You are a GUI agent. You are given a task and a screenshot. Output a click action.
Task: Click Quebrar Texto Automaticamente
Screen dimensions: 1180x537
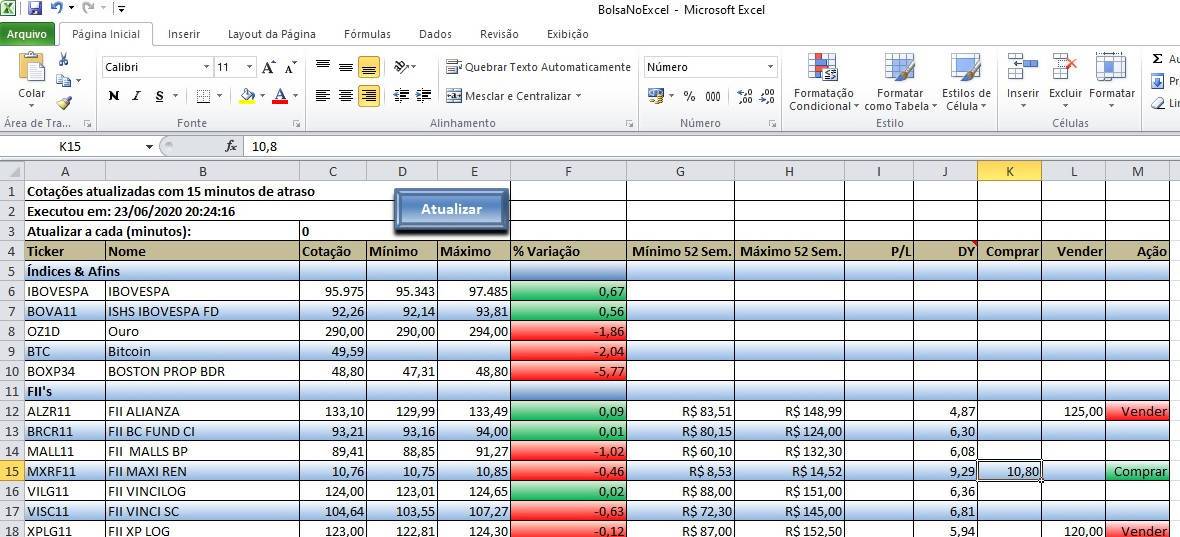pyautogui.click(x=538, y=67)
